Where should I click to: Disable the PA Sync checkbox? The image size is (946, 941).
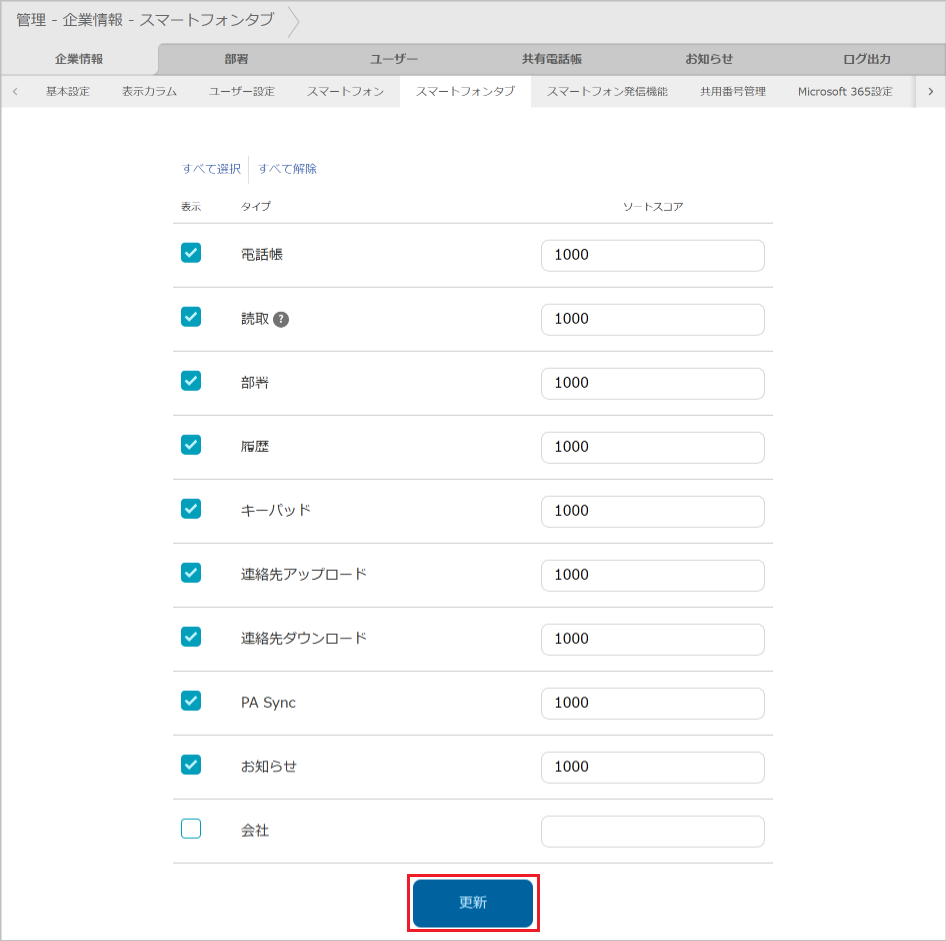click(190, 700)
